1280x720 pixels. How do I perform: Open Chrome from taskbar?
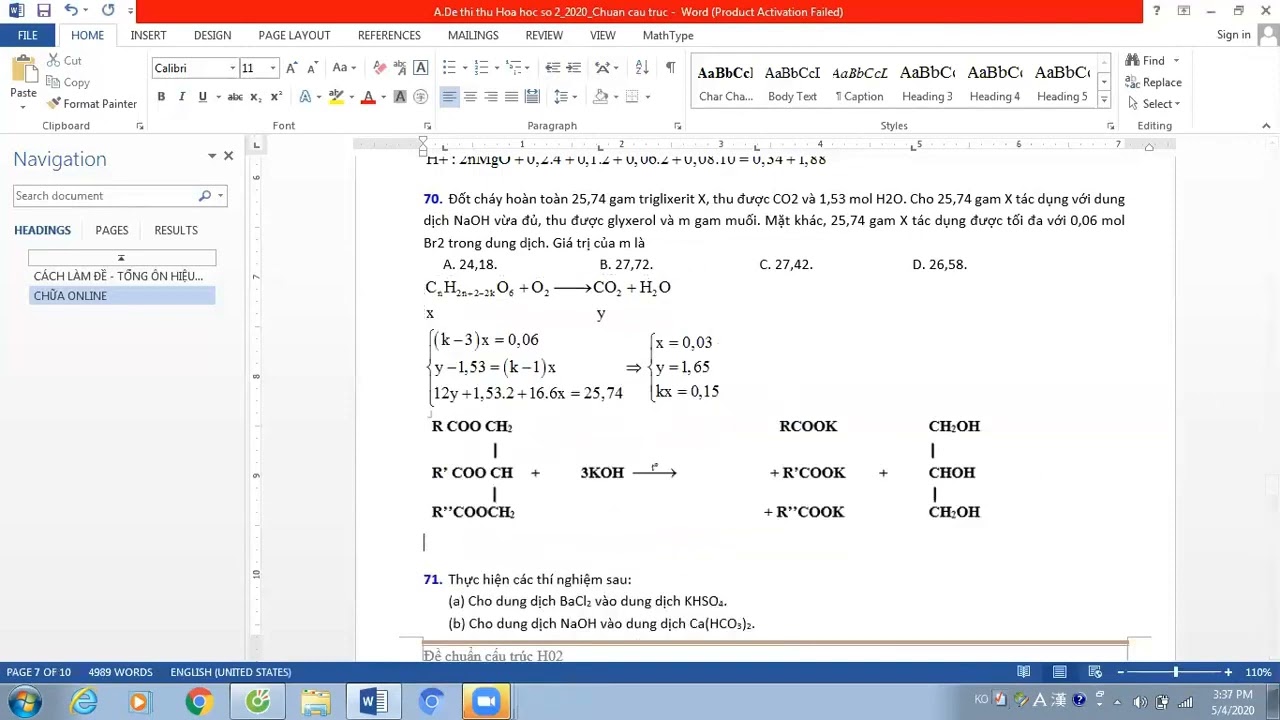click(x=199, y=702)
